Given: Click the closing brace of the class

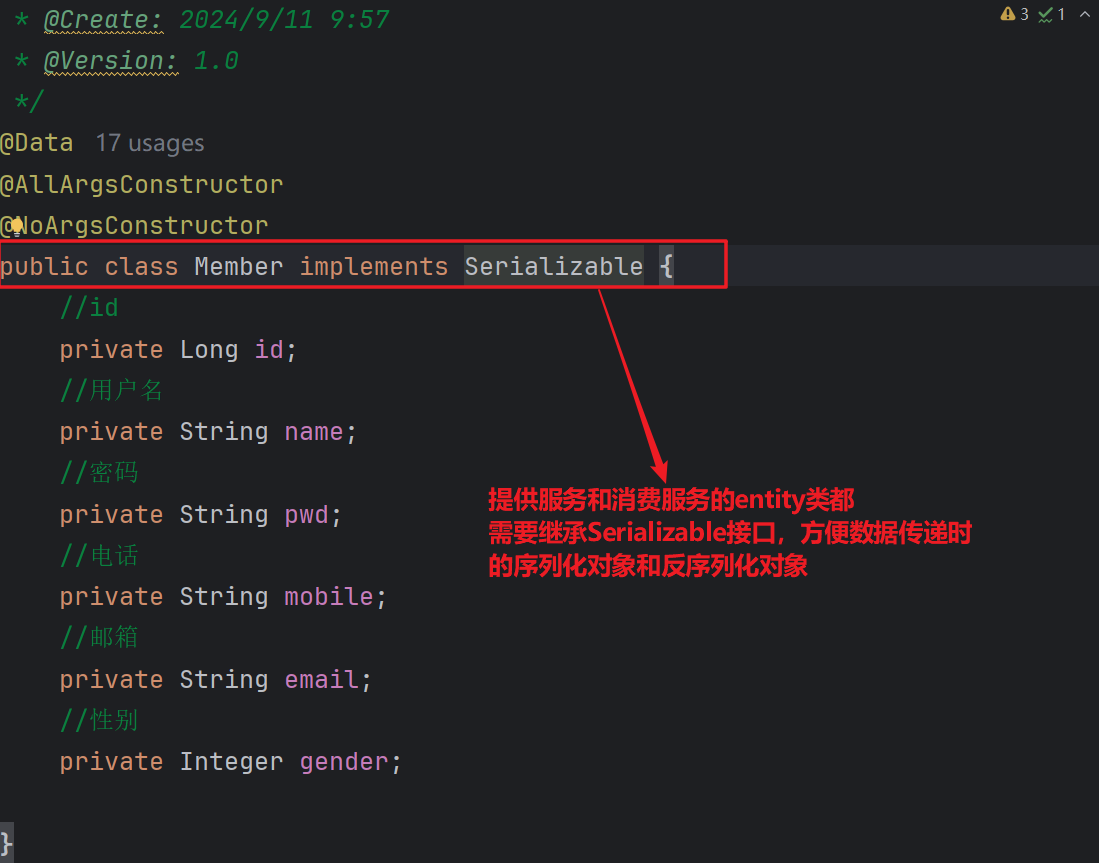Looking at the screenshot, I should [x=7, y=840].
